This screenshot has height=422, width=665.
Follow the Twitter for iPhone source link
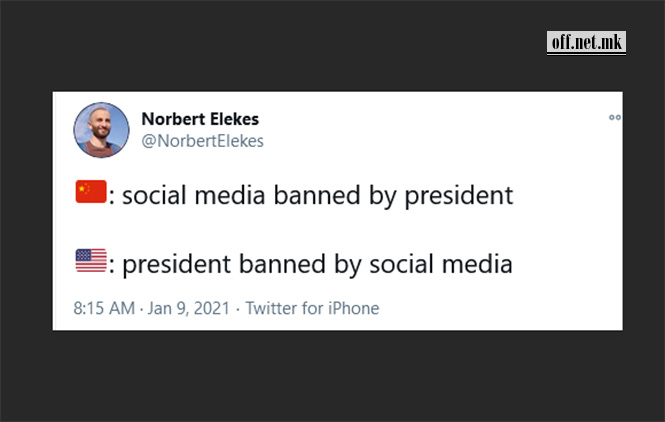[312, 308]
